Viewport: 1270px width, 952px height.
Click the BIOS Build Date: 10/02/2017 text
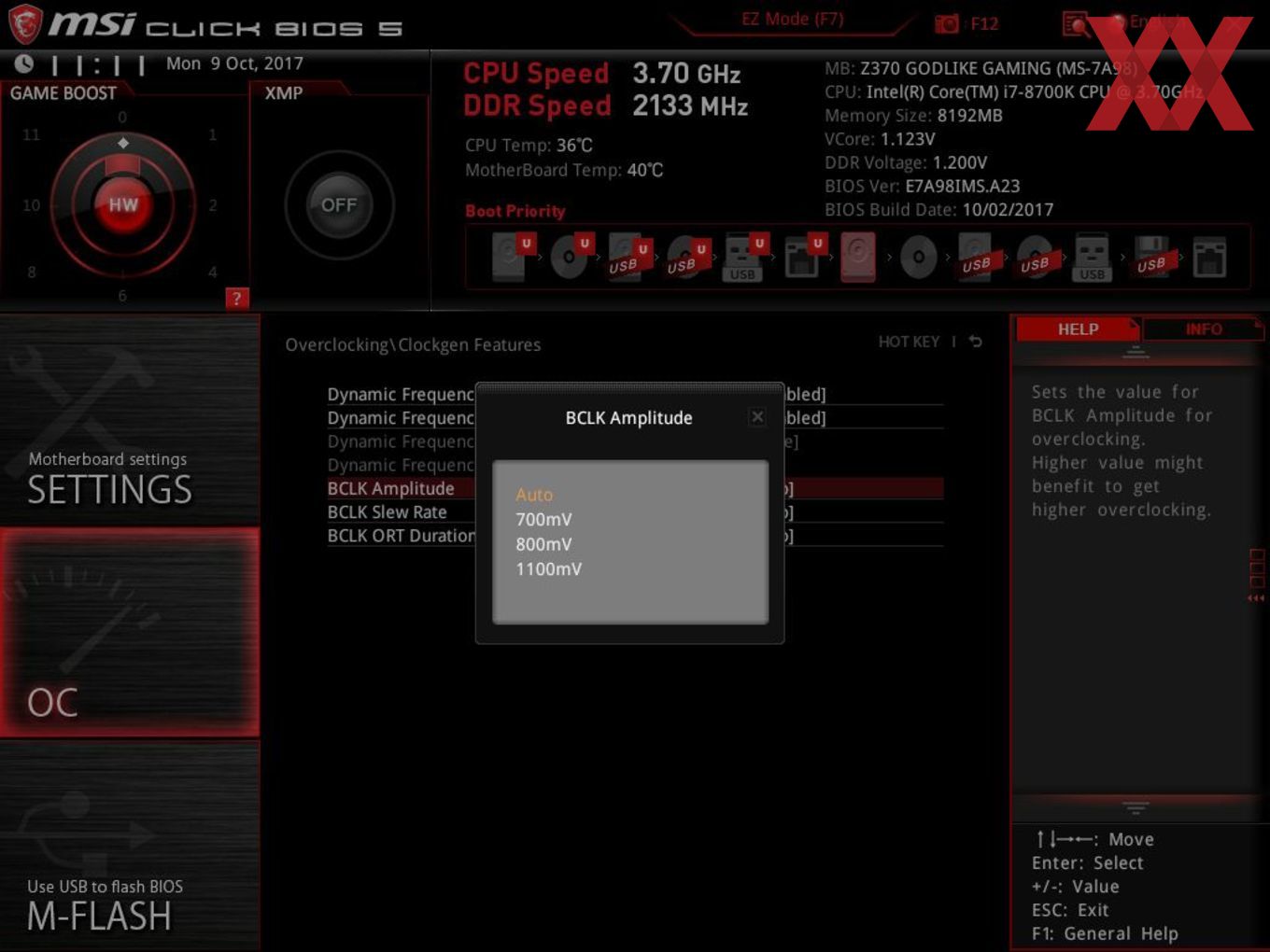click(938, 209)
